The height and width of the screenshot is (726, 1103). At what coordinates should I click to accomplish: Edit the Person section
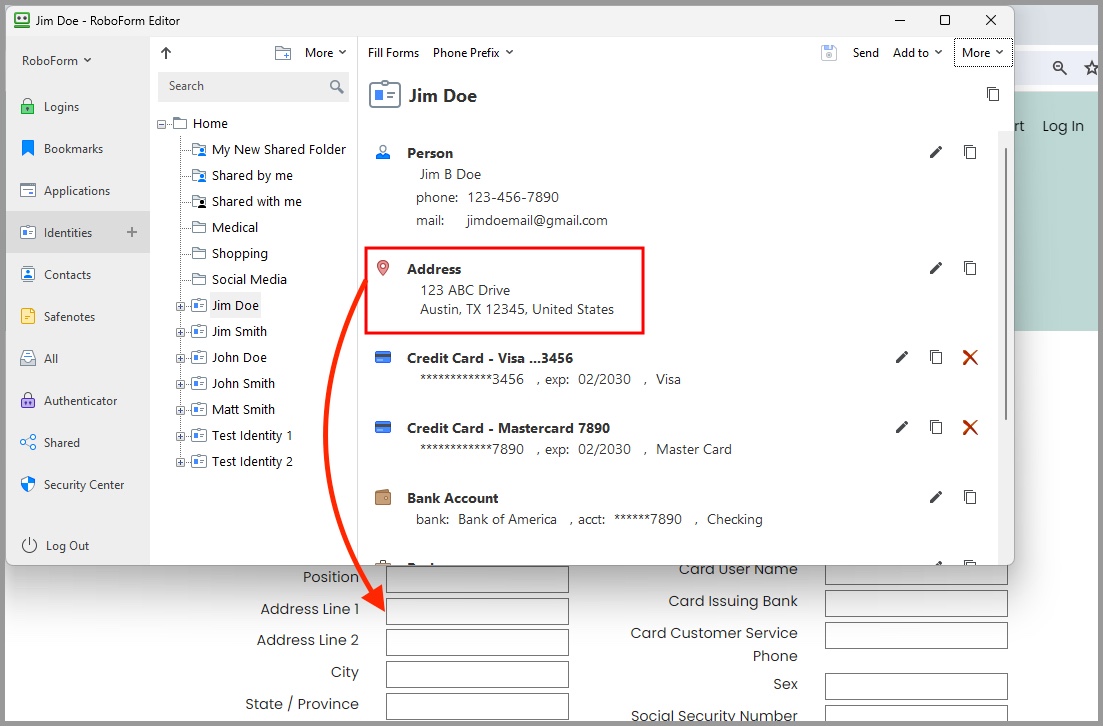click(936, 152)
